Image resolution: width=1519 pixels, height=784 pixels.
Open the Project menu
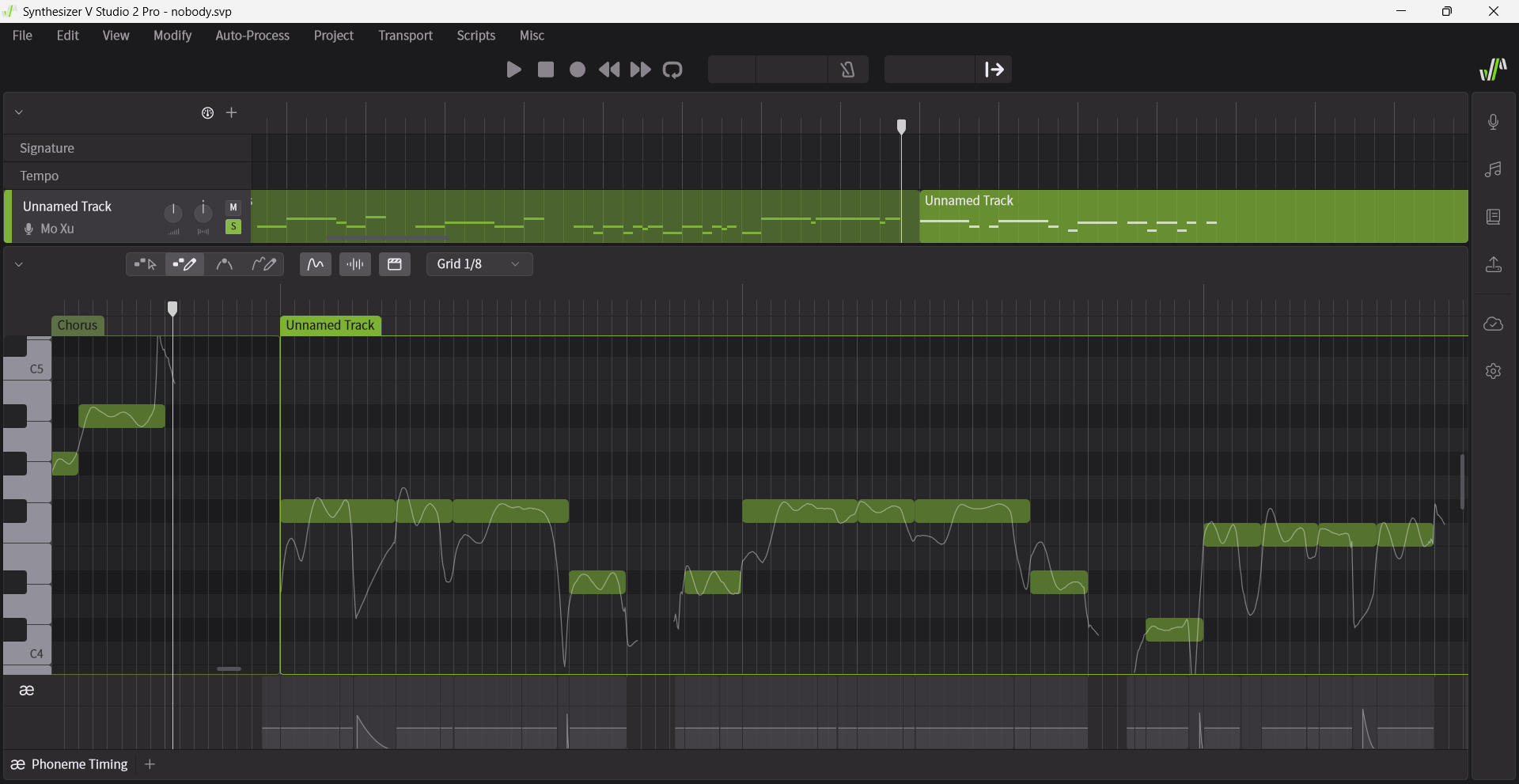[x=333, y=36]
